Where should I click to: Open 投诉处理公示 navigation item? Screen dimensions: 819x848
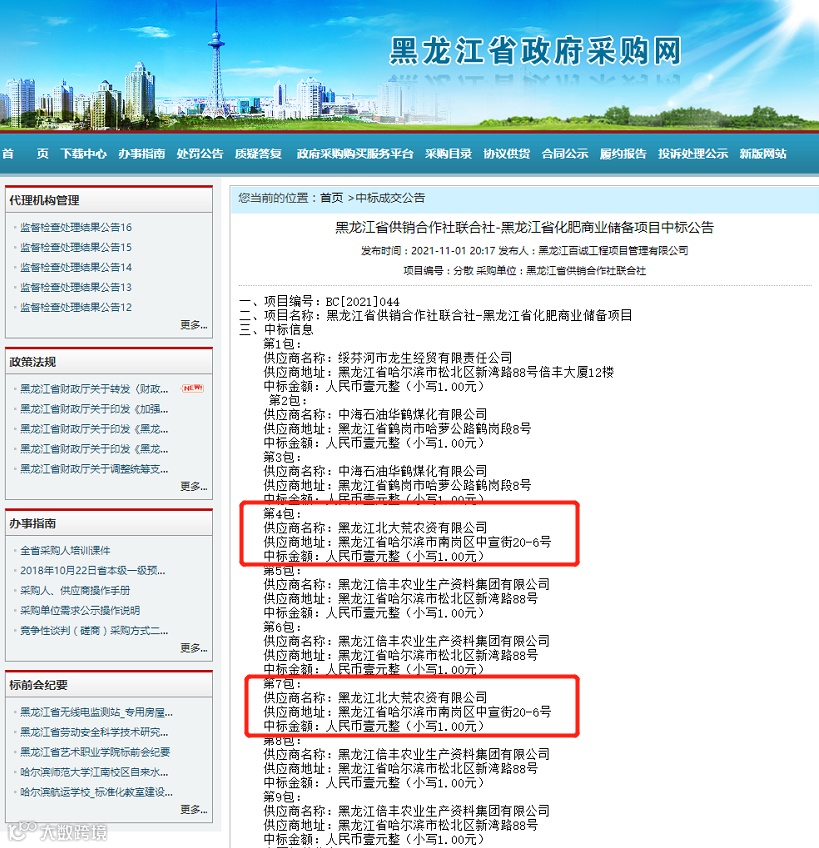[693, 154]
